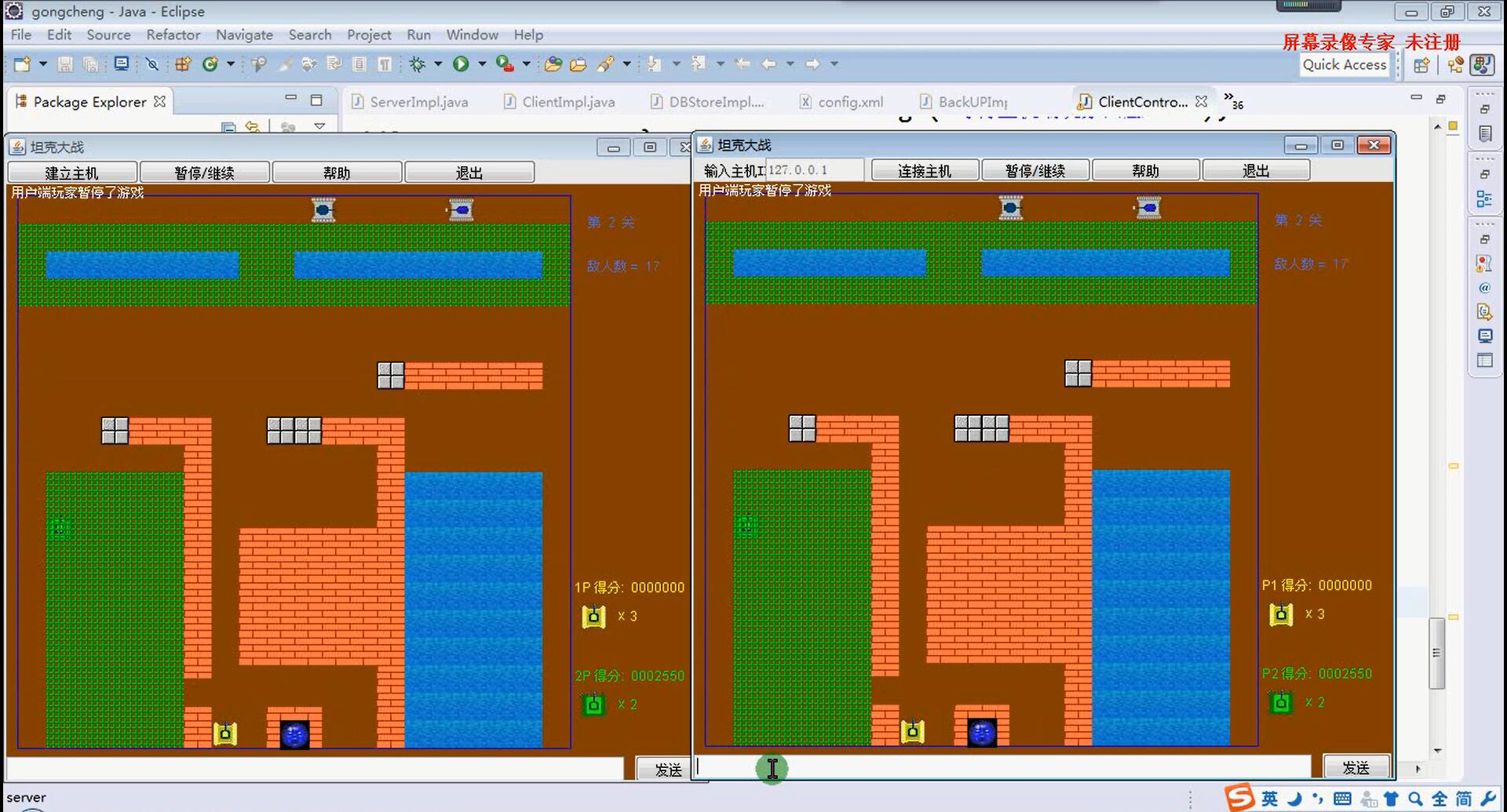Click the green Run button
1507x812 pixels.
tap(461, 64)
